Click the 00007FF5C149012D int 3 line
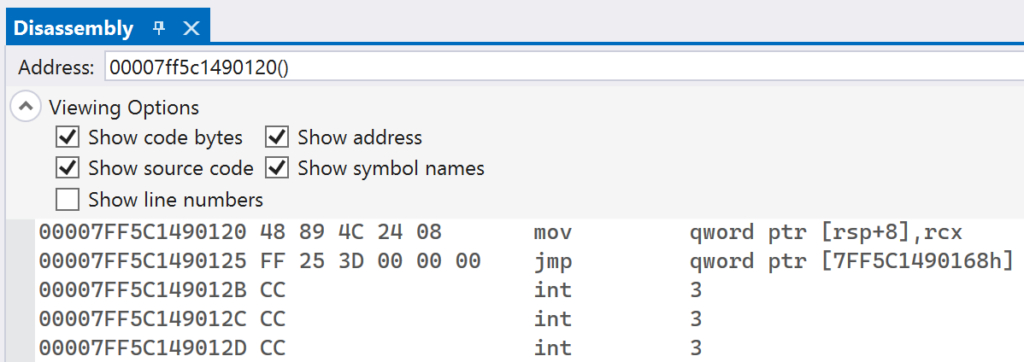Image resolution: width=1024 pixels, height=362 pixels. point(528,348)
